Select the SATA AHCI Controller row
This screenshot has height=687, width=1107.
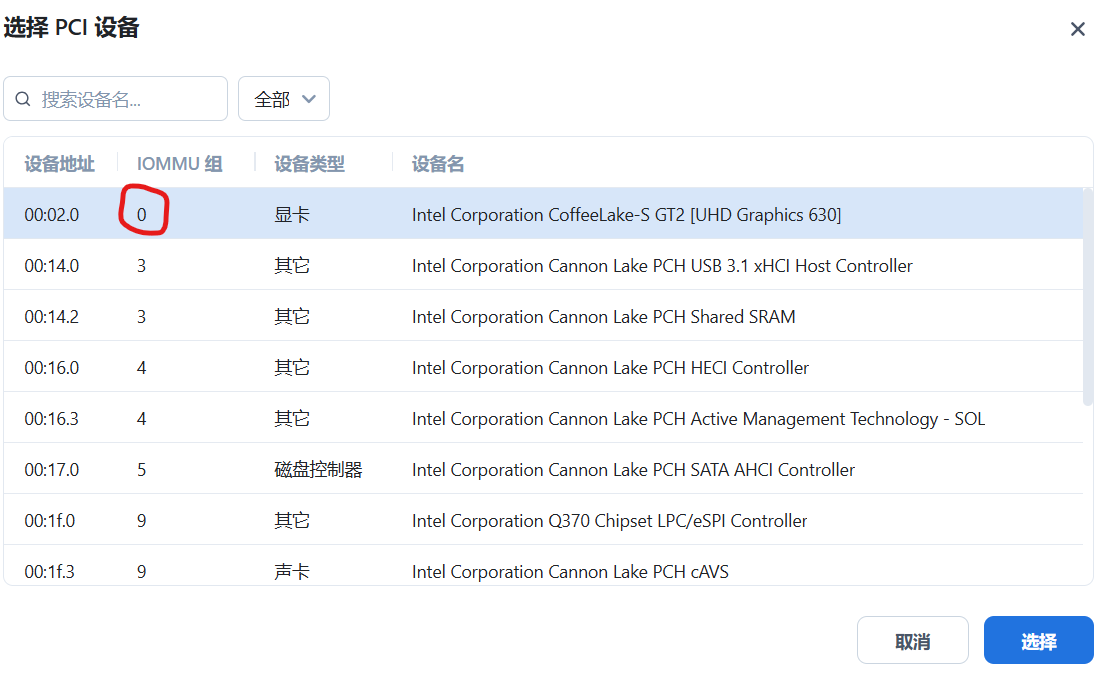pos(633,470)
